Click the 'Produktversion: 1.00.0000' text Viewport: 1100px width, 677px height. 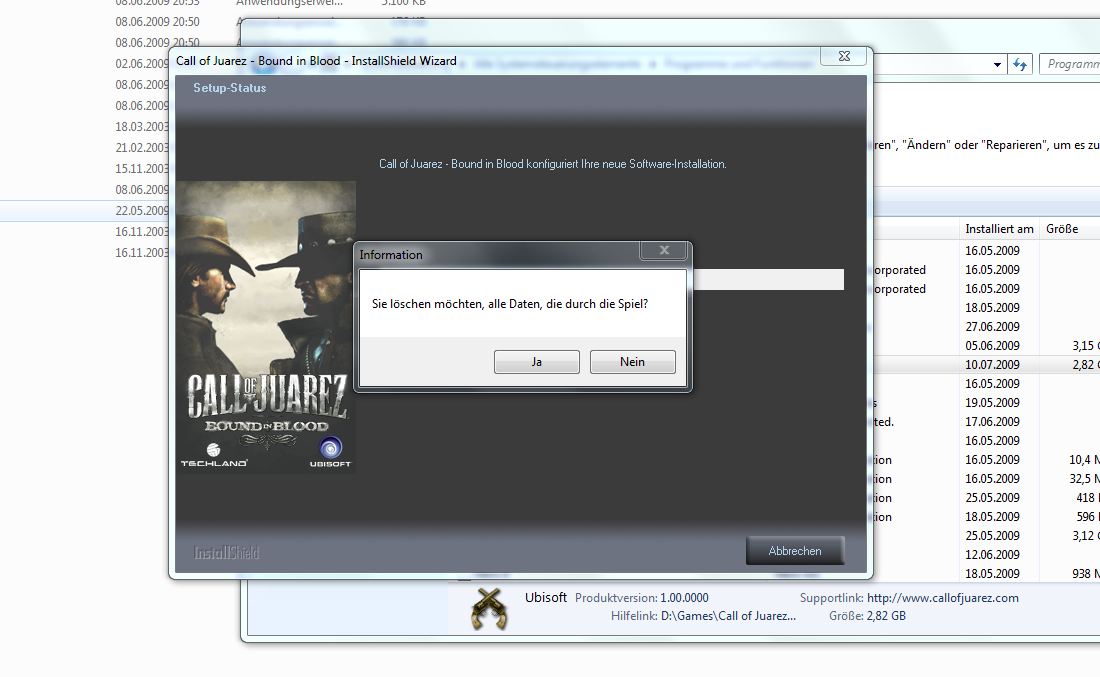[x=641, y=598]
